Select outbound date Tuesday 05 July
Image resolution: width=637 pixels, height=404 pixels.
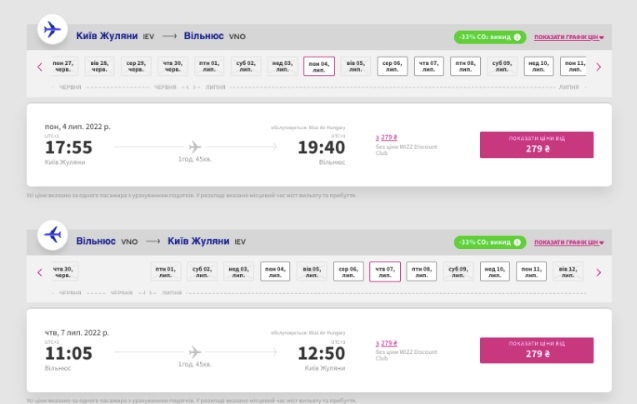355,67
